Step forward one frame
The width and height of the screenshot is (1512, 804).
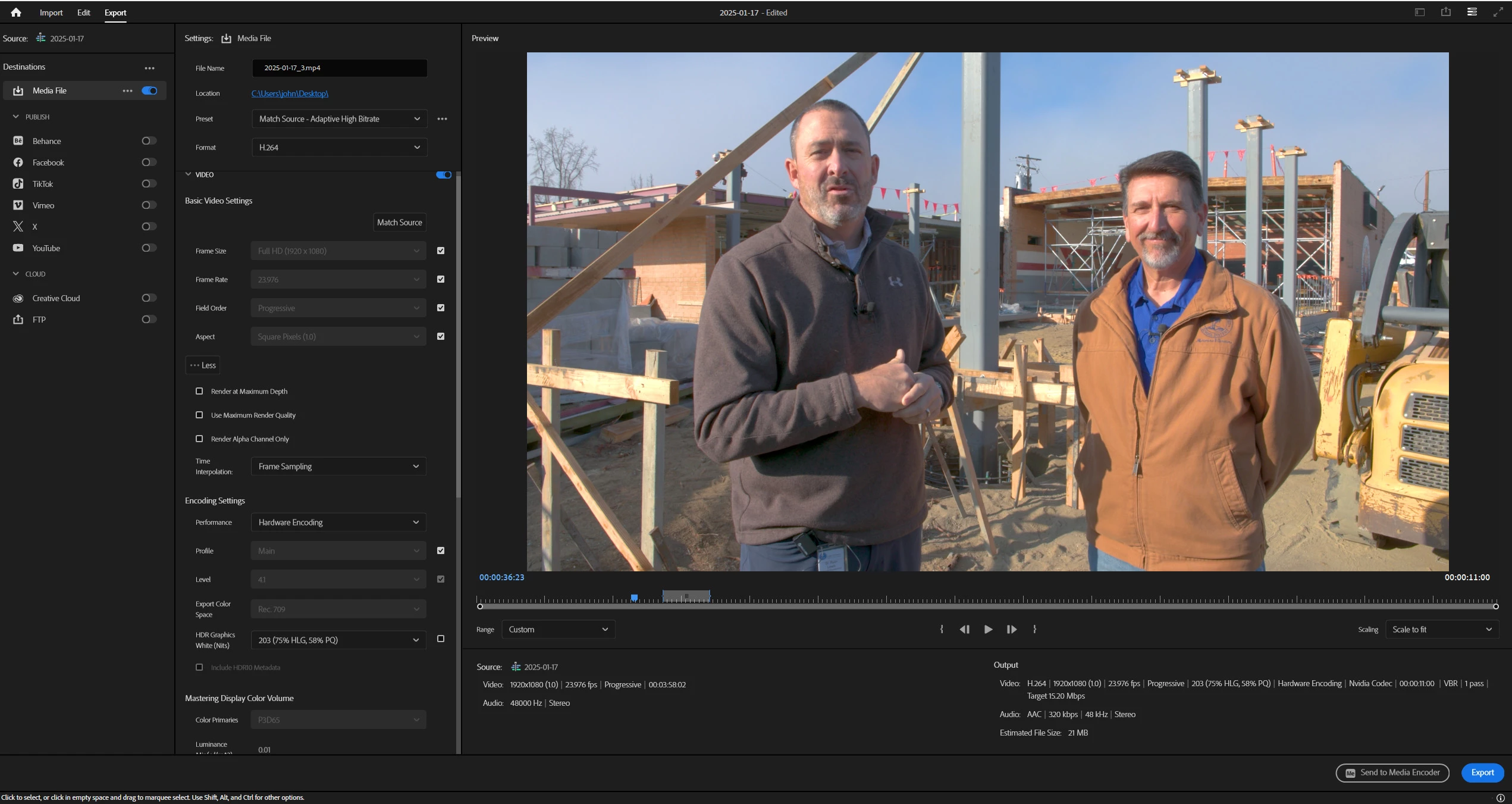click(1011, 629)
